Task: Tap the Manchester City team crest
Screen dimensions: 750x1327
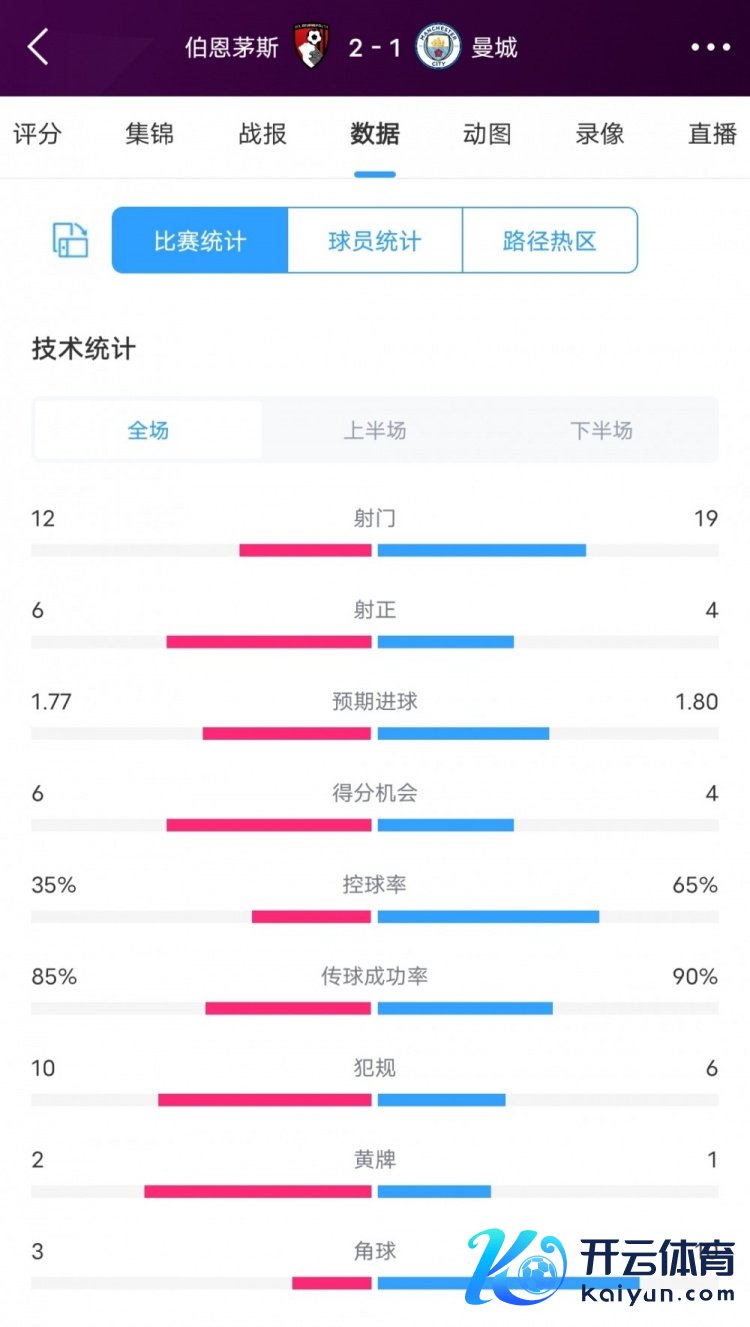Action: tap(438, 47)
